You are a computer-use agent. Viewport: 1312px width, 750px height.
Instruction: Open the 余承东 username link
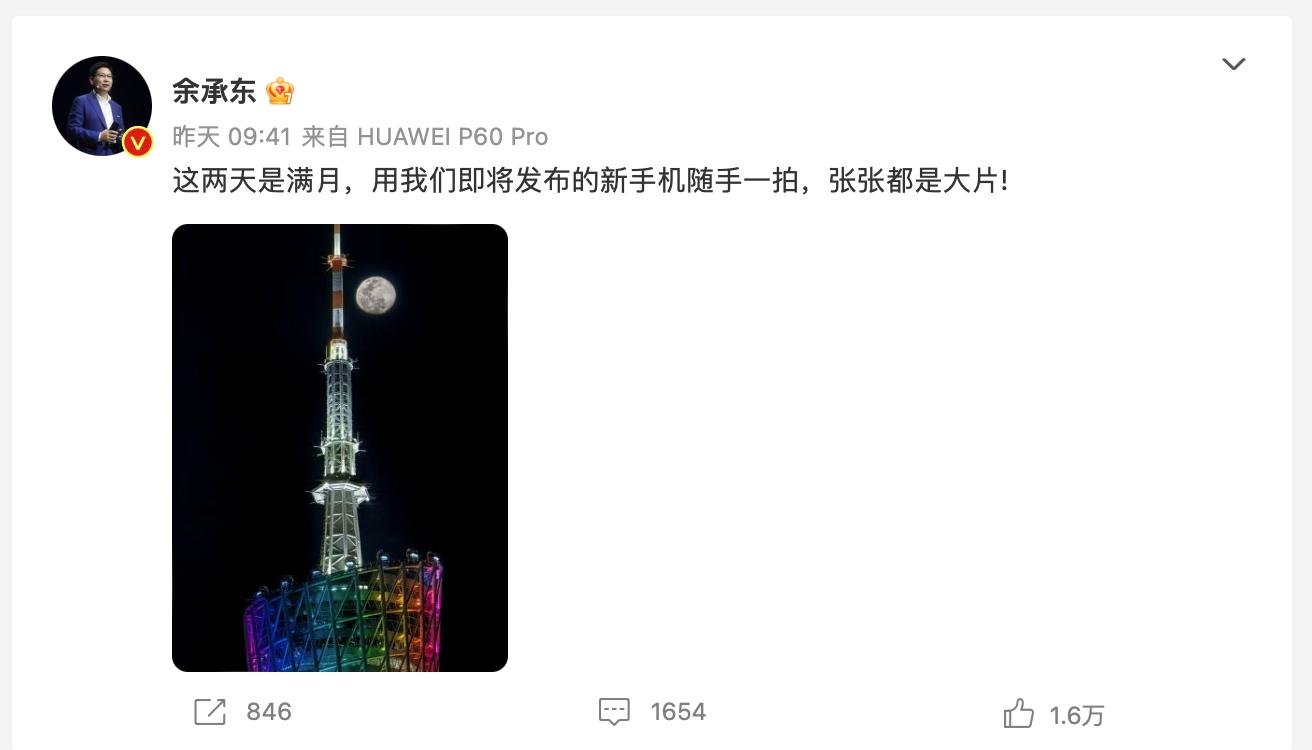point(214,92)
